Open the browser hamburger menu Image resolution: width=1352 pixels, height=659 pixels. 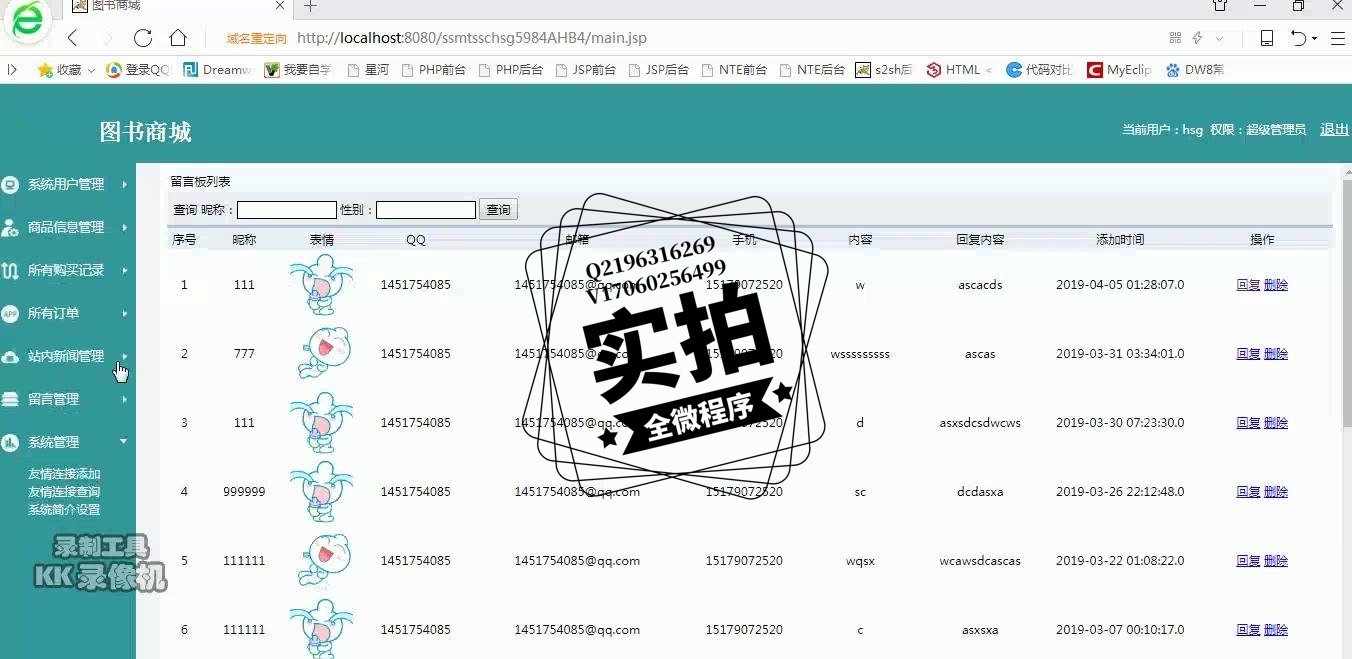[x=1337, y=38]
